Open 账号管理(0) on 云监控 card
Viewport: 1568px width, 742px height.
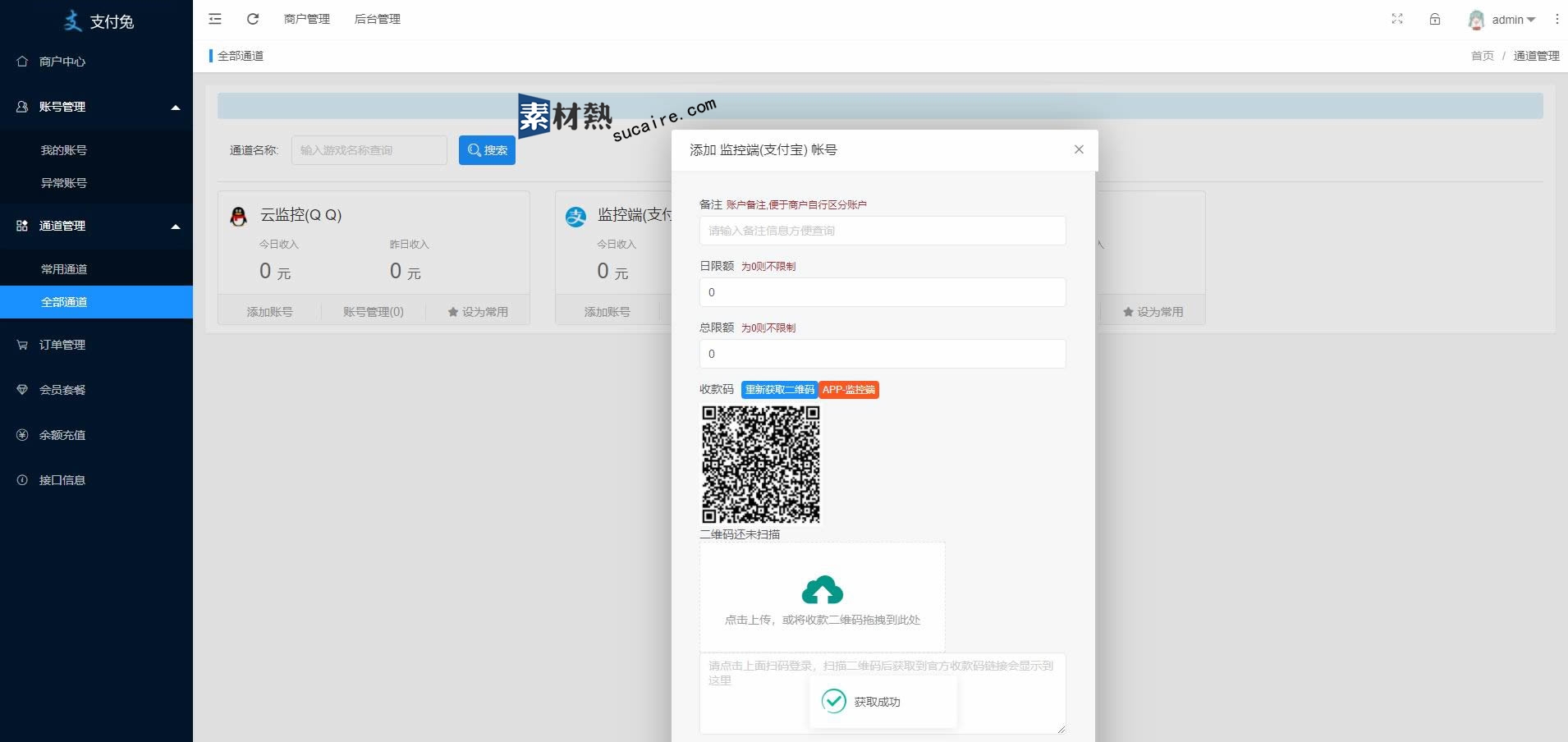374,312
